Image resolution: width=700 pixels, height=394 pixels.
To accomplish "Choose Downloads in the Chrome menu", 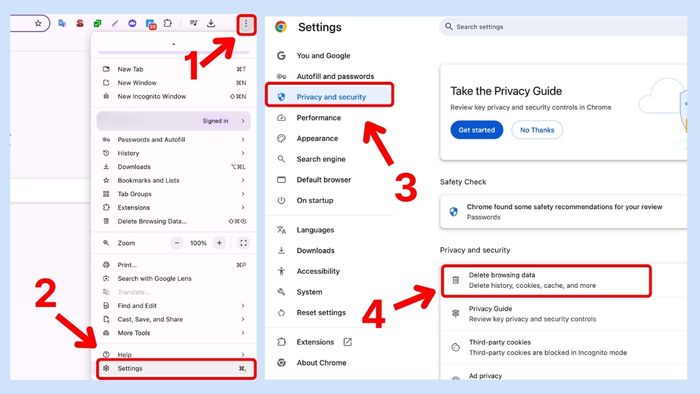I will (x=174, y=167).
